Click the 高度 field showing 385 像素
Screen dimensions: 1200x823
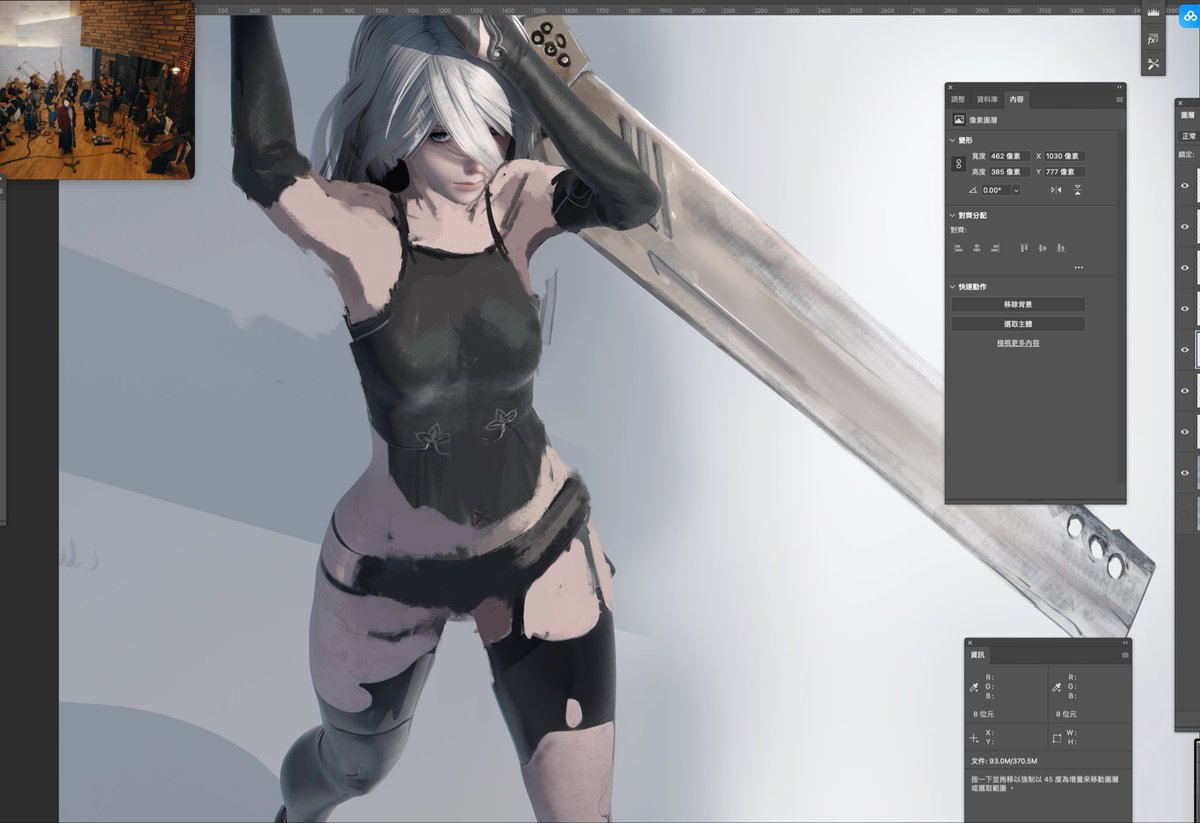click(1008, 172)
